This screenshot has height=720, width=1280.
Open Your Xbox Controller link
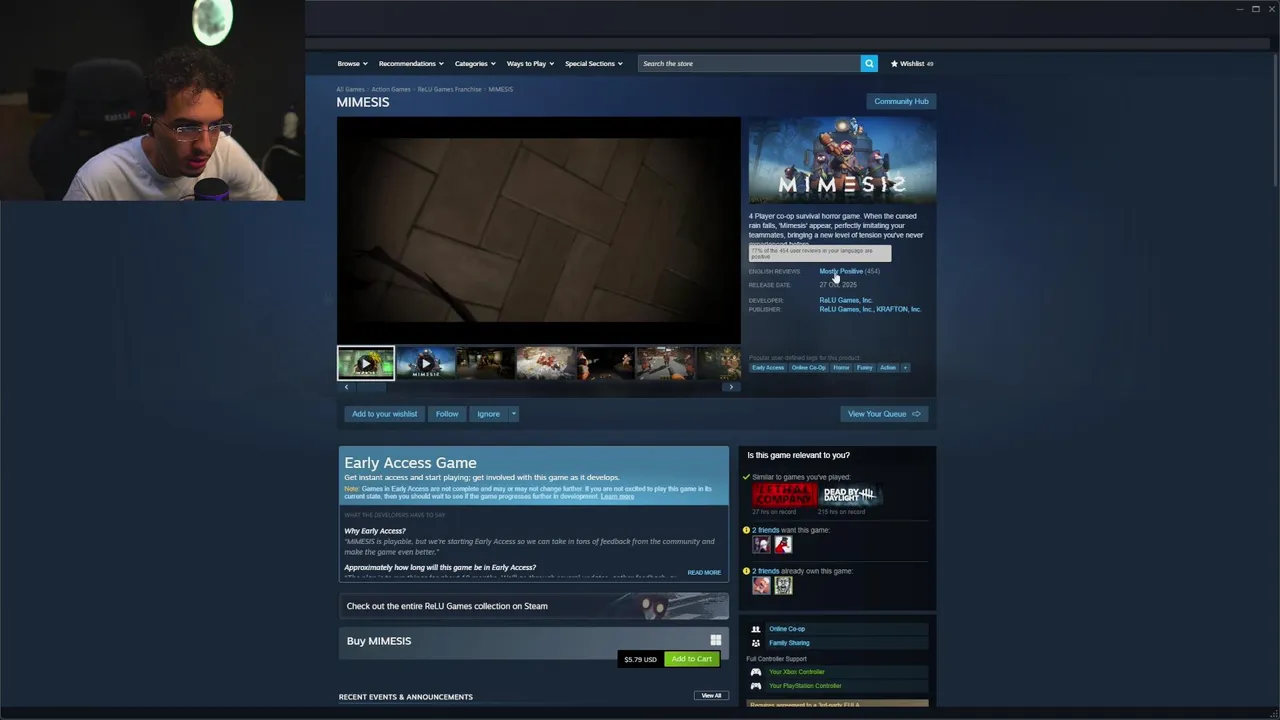click(x=797, y=672)
